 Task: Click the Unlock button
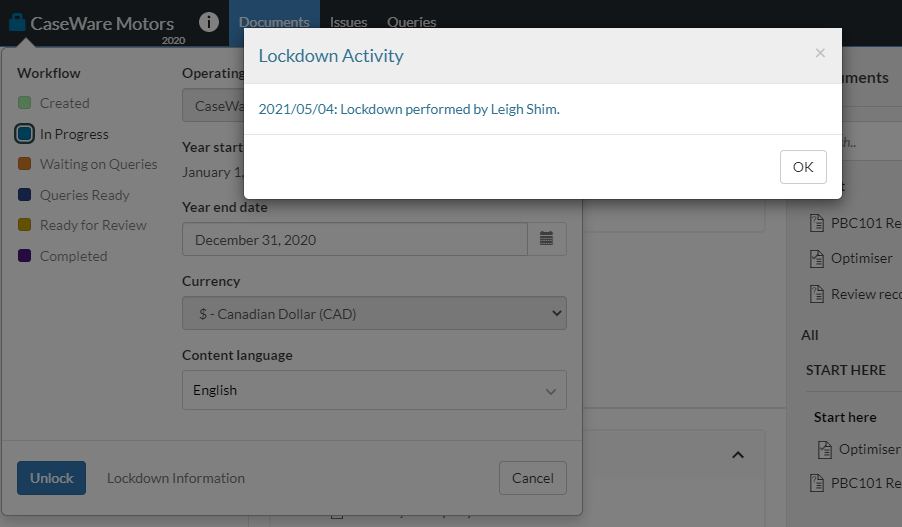pyautogui.click(x=51, y=478)
